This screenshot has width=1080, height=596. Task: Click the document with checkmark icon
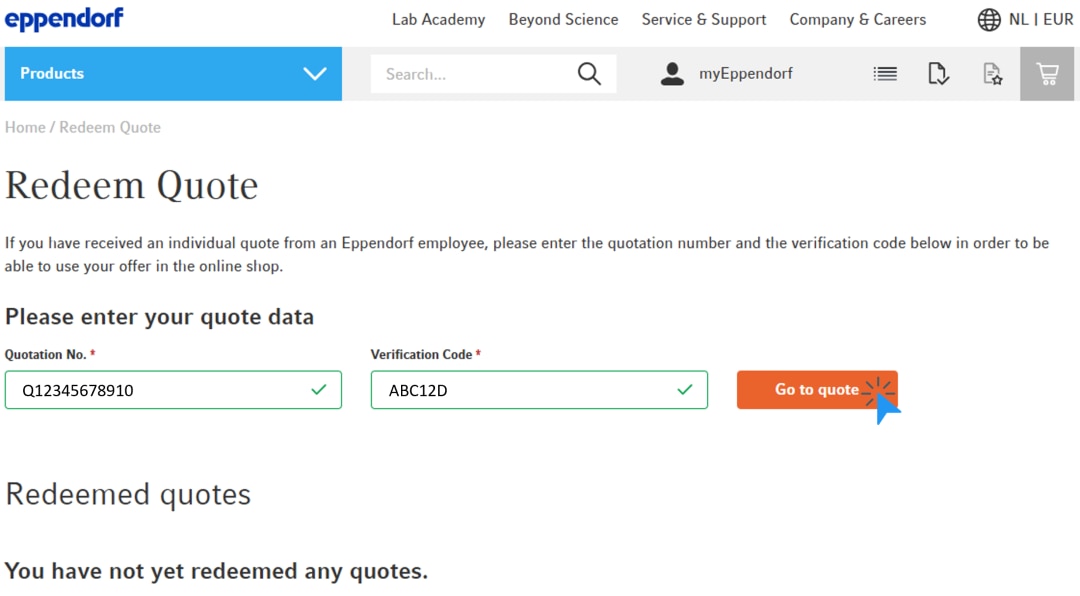(x=938, y=74)
